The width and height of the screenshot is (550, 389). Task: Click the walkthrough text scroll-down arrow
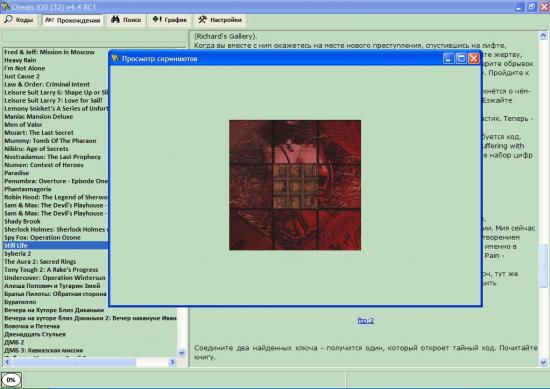543,362
